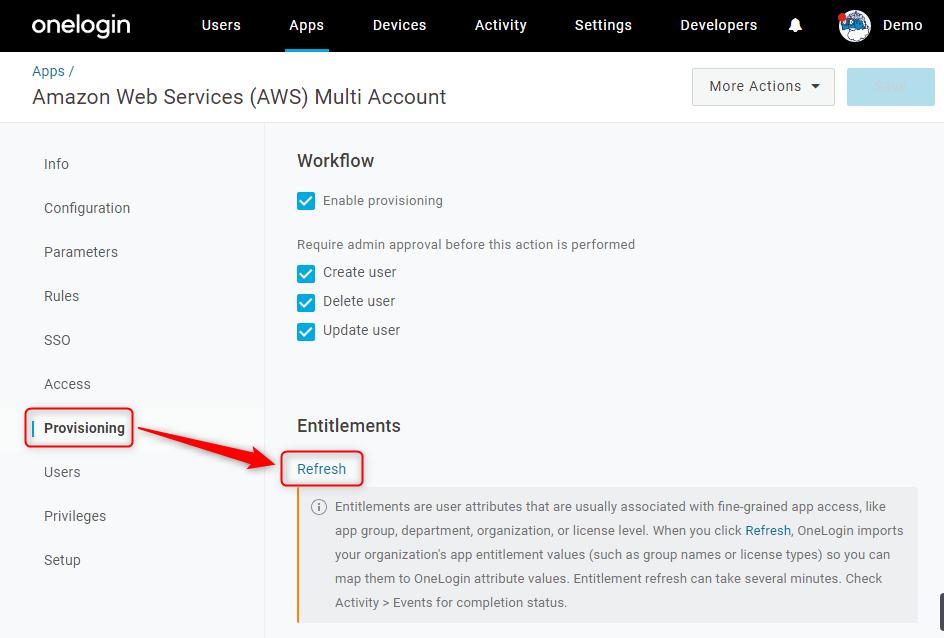944x638 pixels.
Task: Uncheck the Delete user approval checkbox
Action: coord(306,302)
